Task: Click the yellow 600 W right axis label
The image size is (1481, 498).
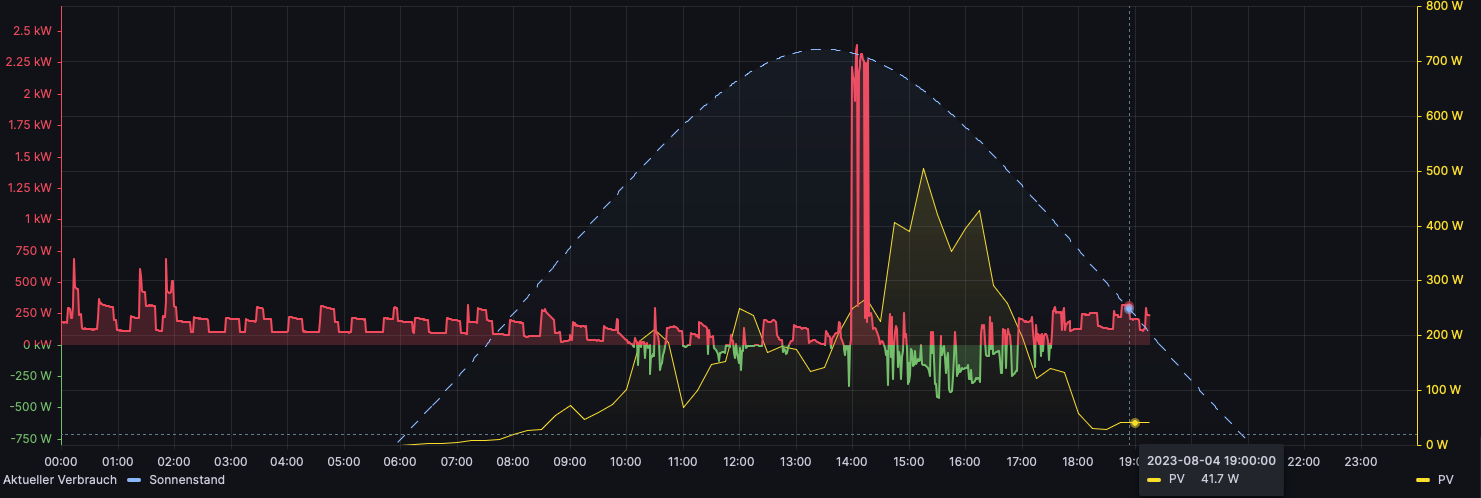Action: pos(1443,116)
